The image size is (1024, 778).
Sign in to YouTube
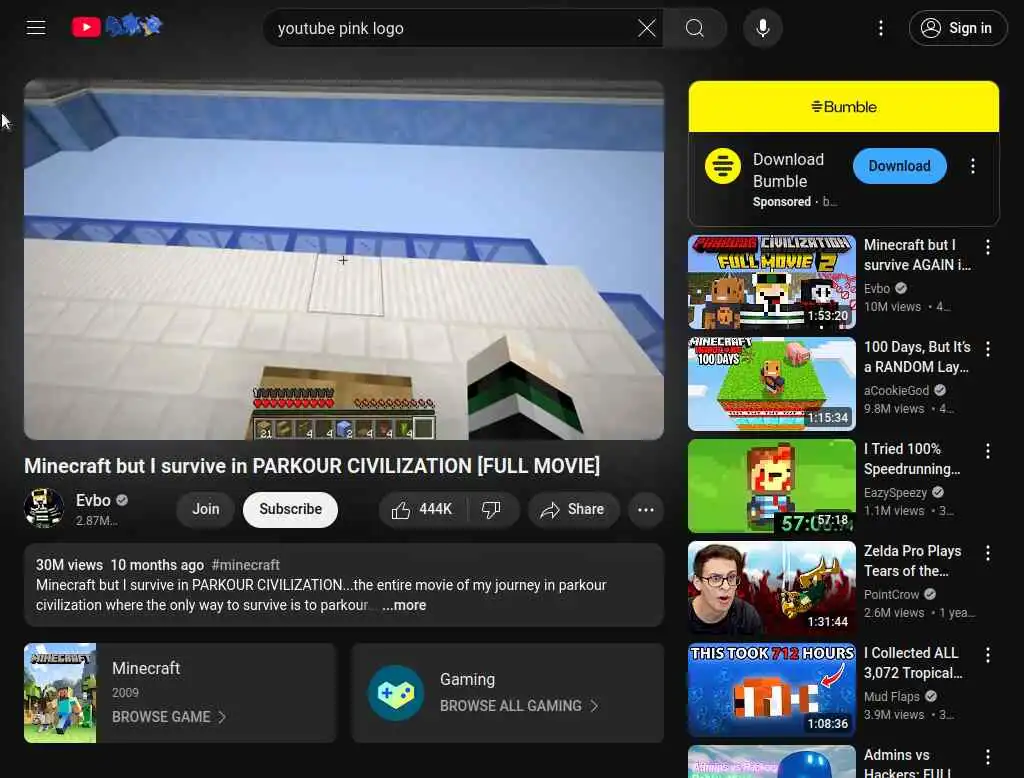(957, 28)
